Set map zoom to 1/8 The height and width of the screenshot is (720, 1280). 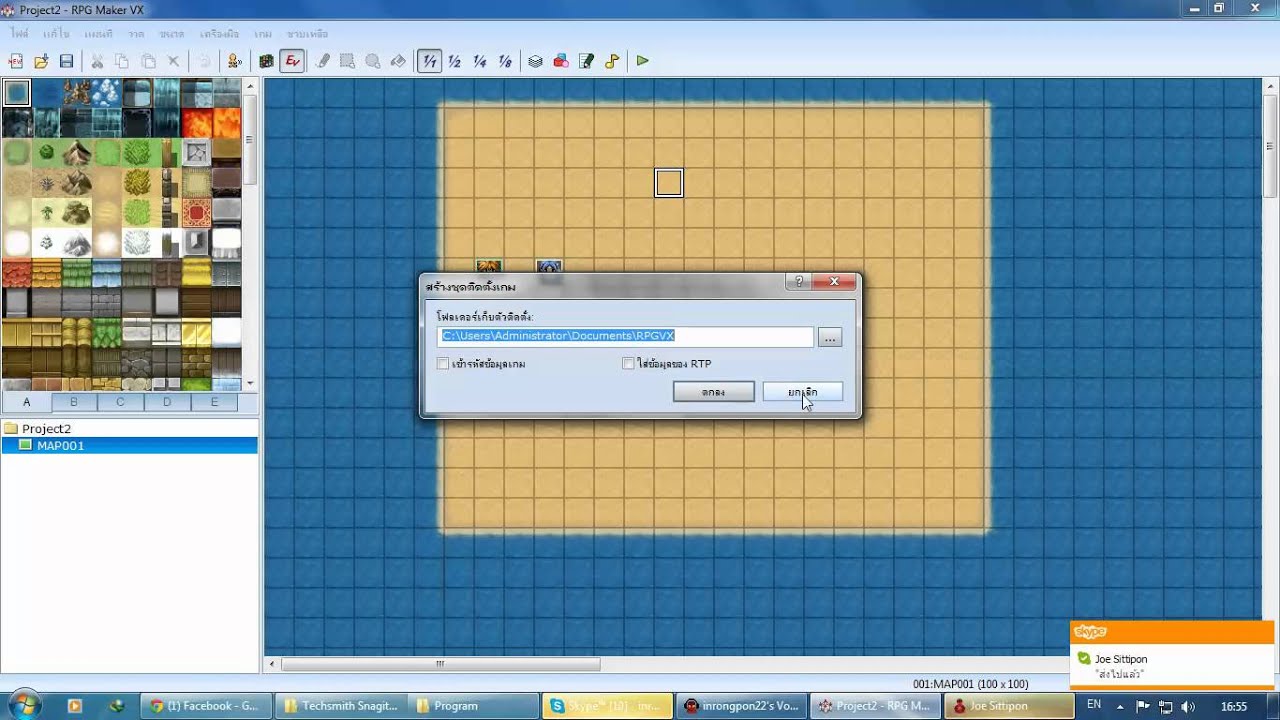click(x=504, y=61)
